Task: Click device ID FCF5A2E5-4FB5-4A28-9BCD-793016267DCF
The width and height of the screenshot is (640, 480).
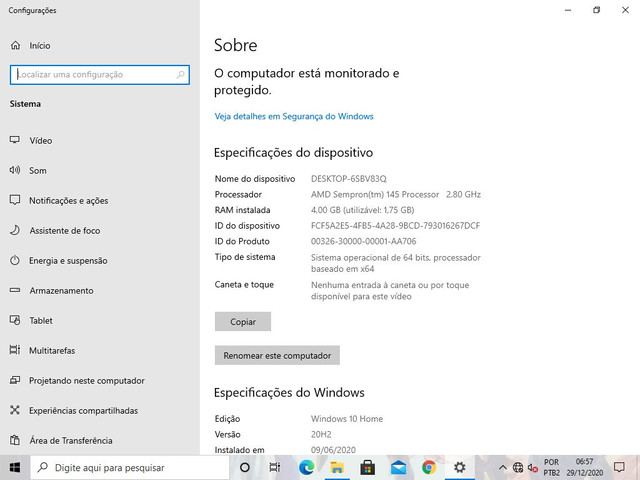Action: point(396,226)
